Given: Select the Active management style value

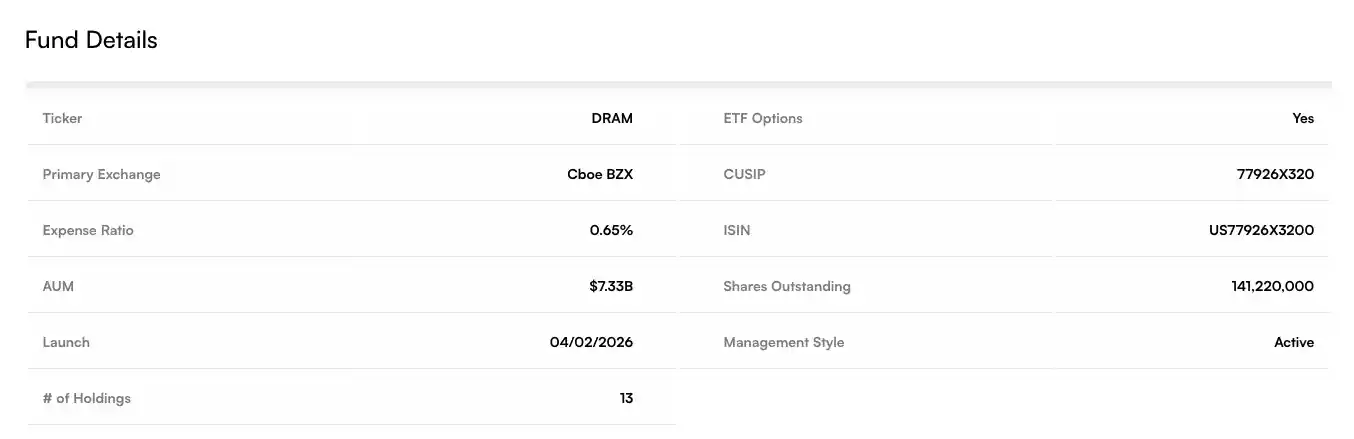Looking at the screenshot, I should click(1294, 342).
